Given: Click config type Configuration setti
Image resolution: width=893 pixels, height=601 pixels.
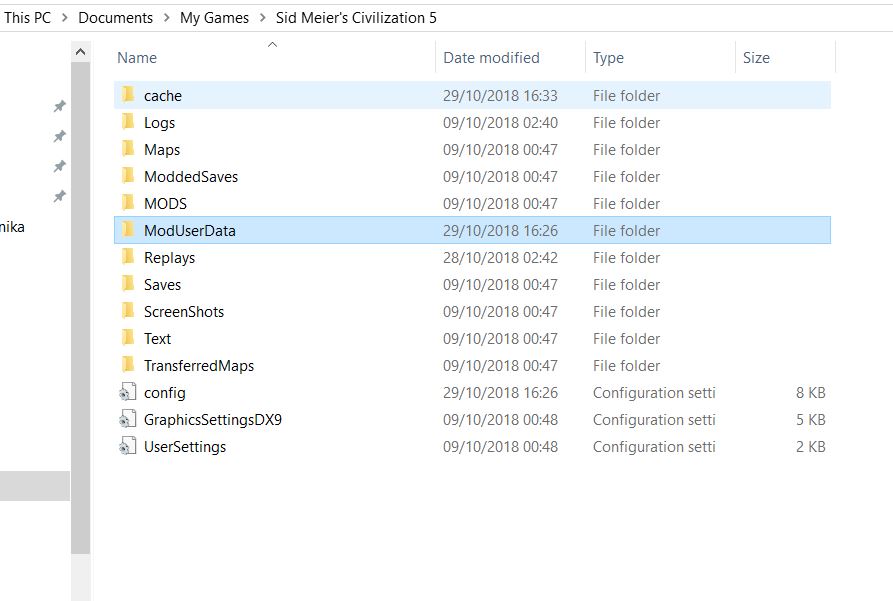Looking at the screenshot, I should [654, 393].
